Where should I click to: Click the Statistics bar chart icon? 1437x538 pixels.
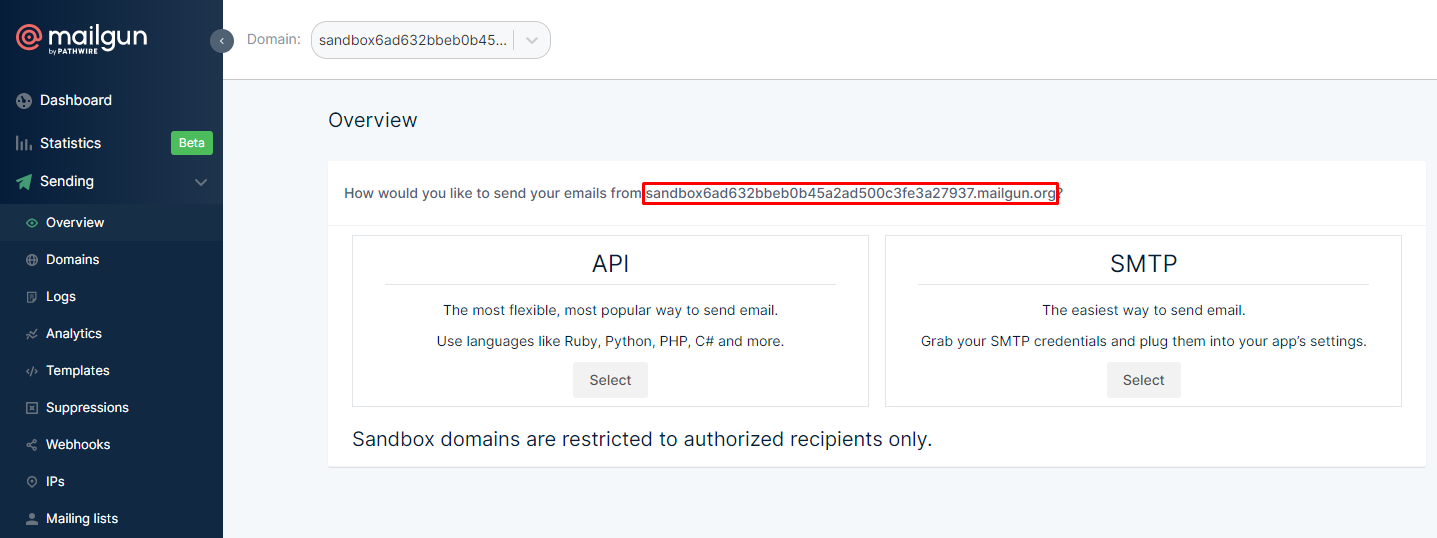(x=24, y=143)
